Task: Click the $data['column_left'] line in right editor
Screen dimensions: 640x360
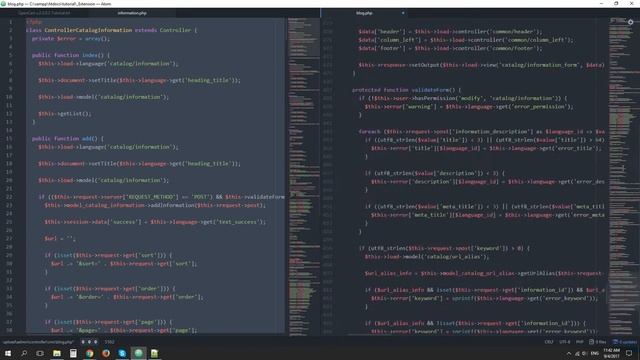Action: pos(466,40)
